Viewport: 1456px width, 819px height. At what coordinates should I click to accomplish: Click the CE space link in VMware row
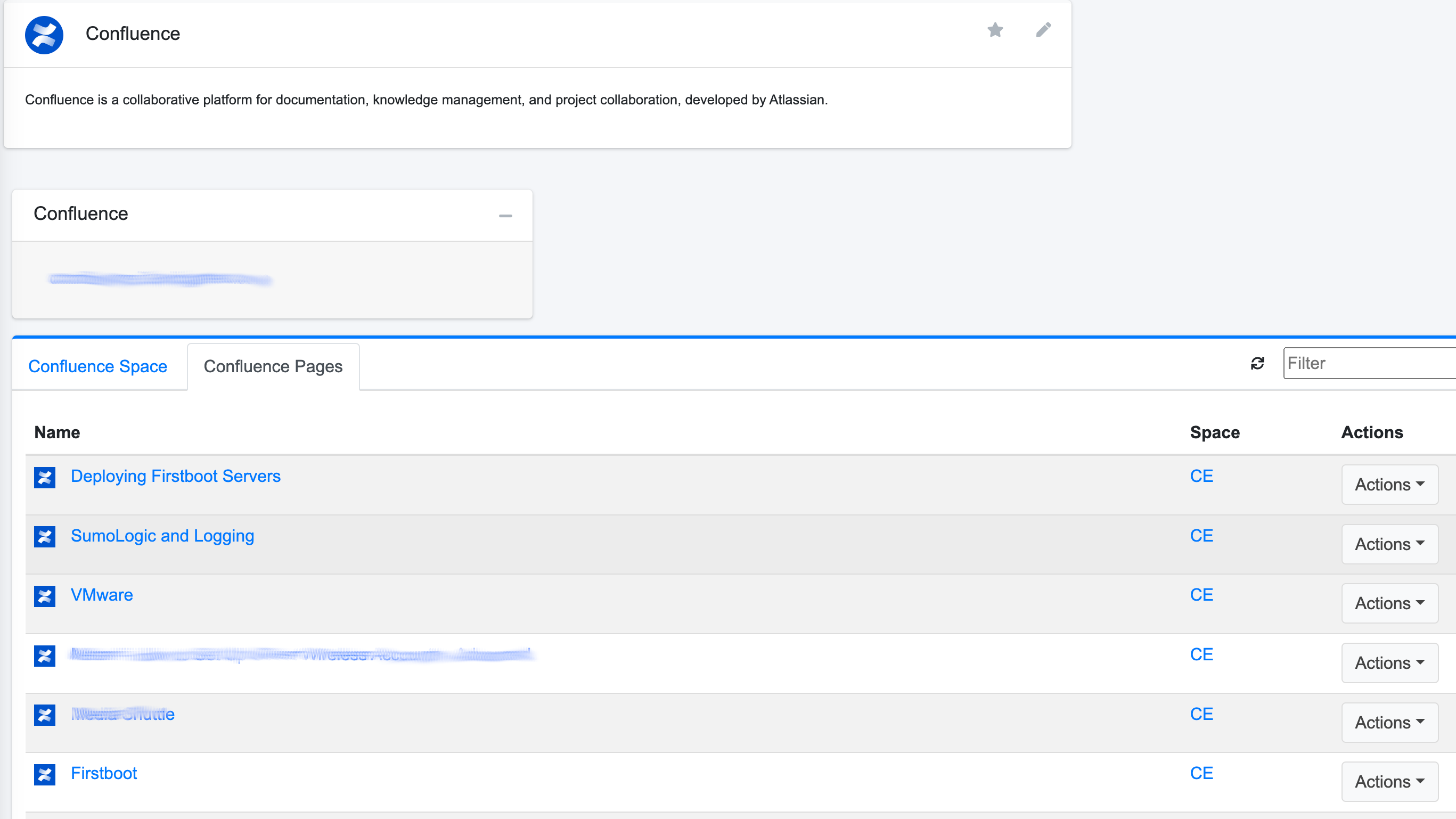pyautogui.click(x=1201, y=595)
